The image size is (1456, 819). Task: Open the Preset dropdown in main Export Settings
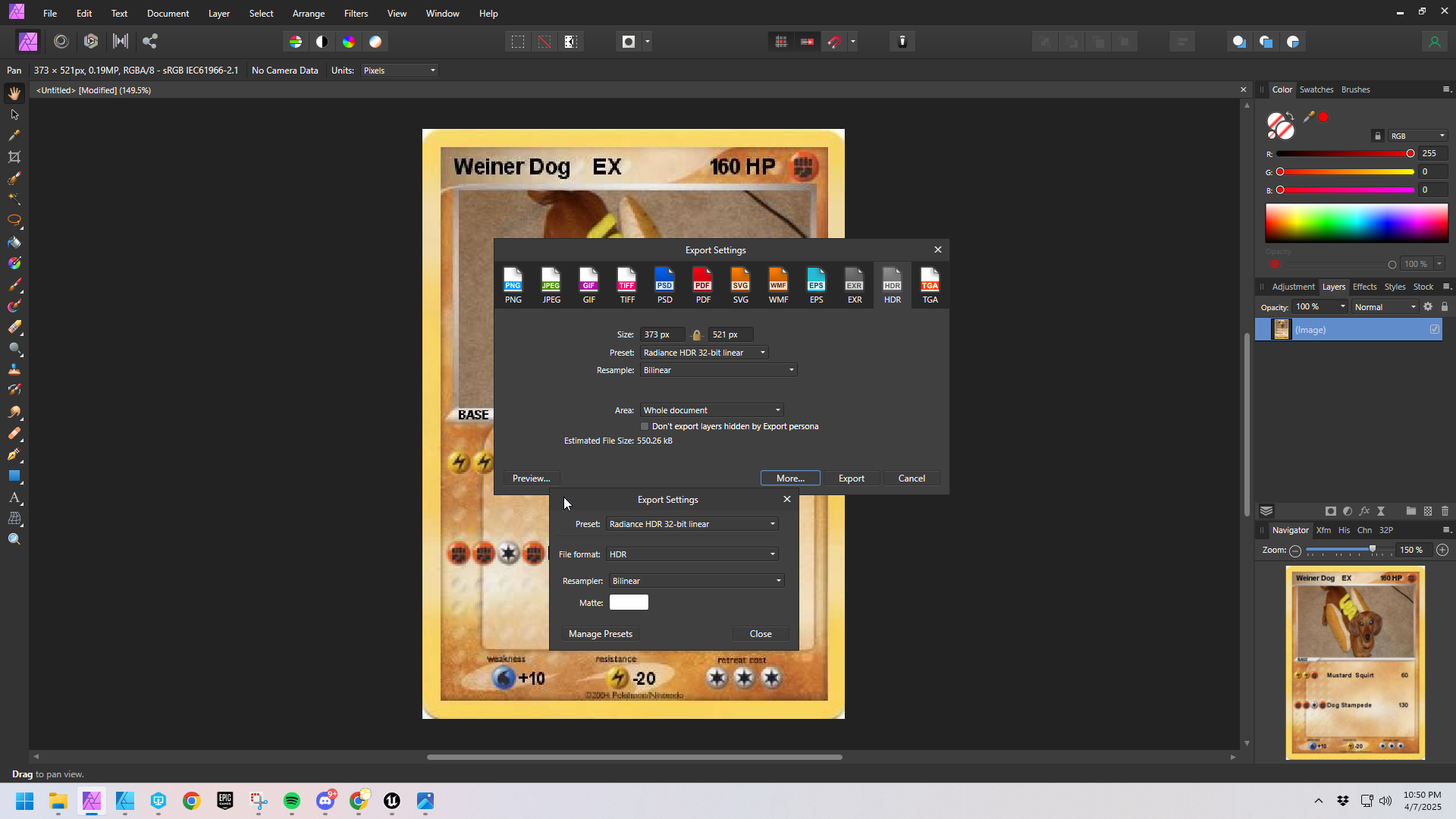(x=704, y=353)
